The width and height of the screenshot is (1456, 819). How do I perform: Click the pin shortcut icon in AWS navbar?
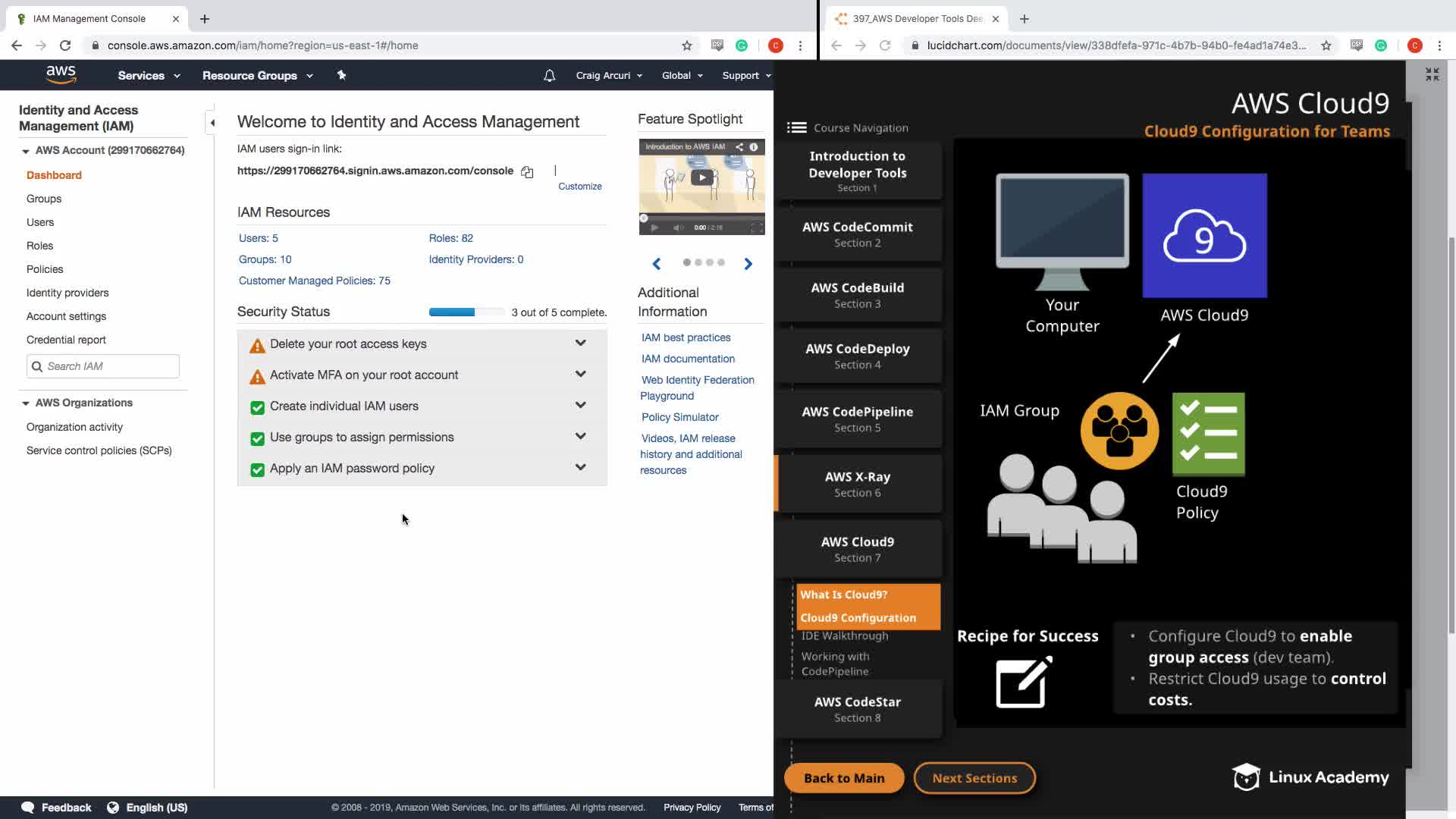click(x=341, y=75)
